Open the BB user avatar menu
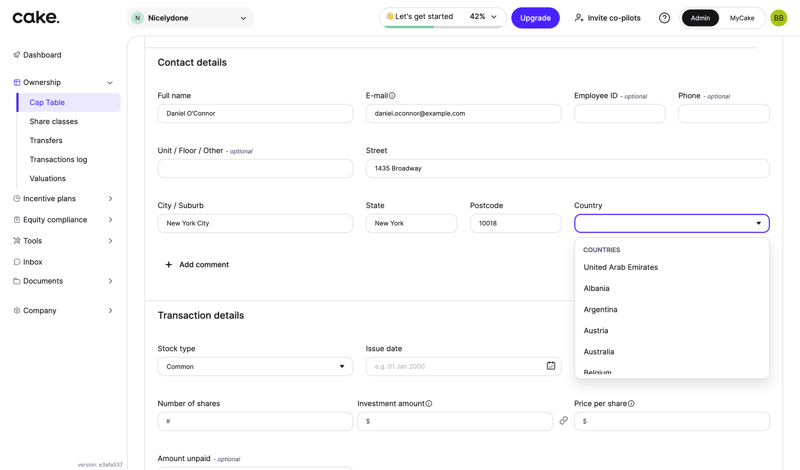800x470 pixels. click(x=778, y=18)
